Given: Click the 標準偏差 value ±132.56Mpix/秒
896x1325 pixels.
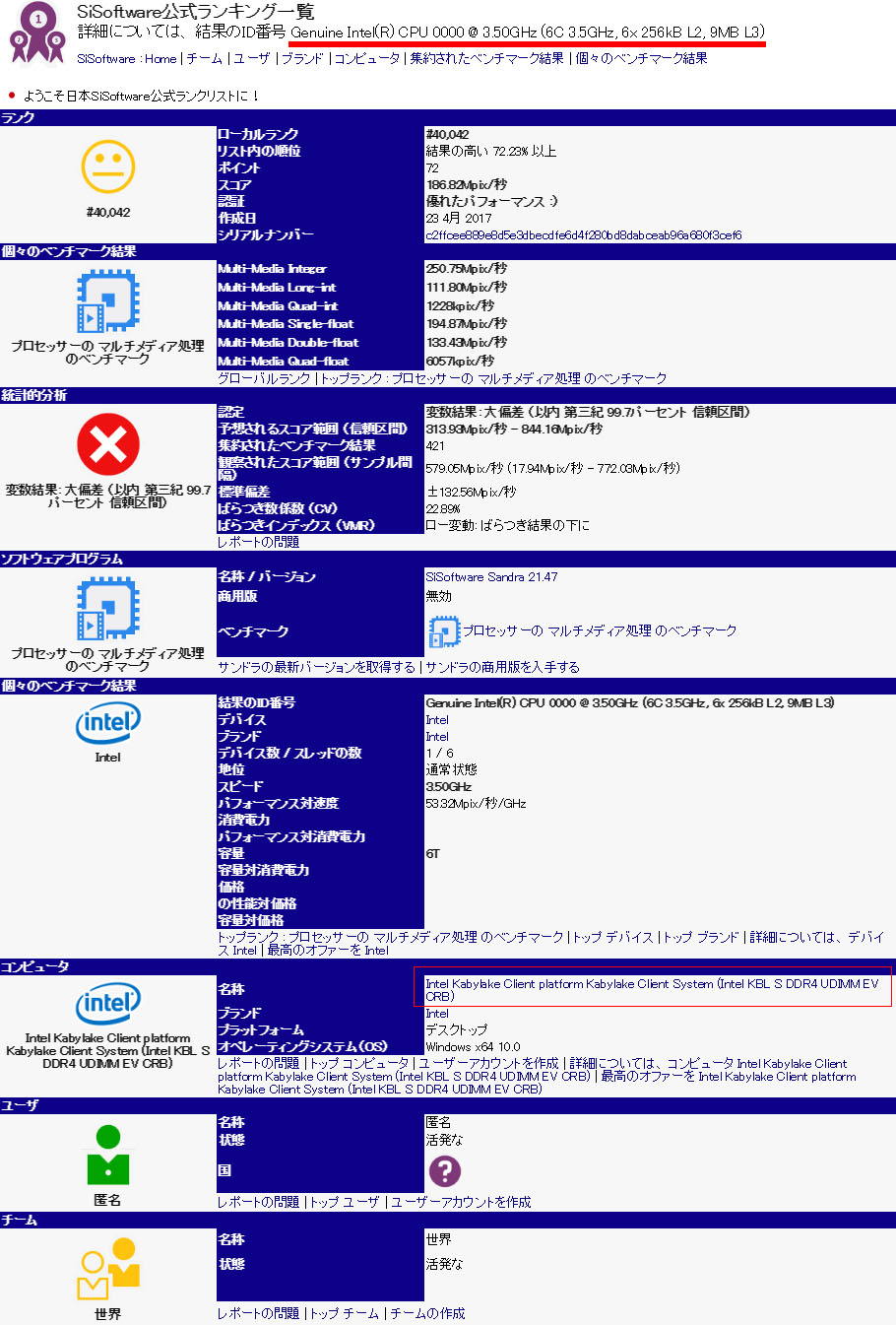Looking at the screenshot, I should pyautogui.click(x=471, y=492).
